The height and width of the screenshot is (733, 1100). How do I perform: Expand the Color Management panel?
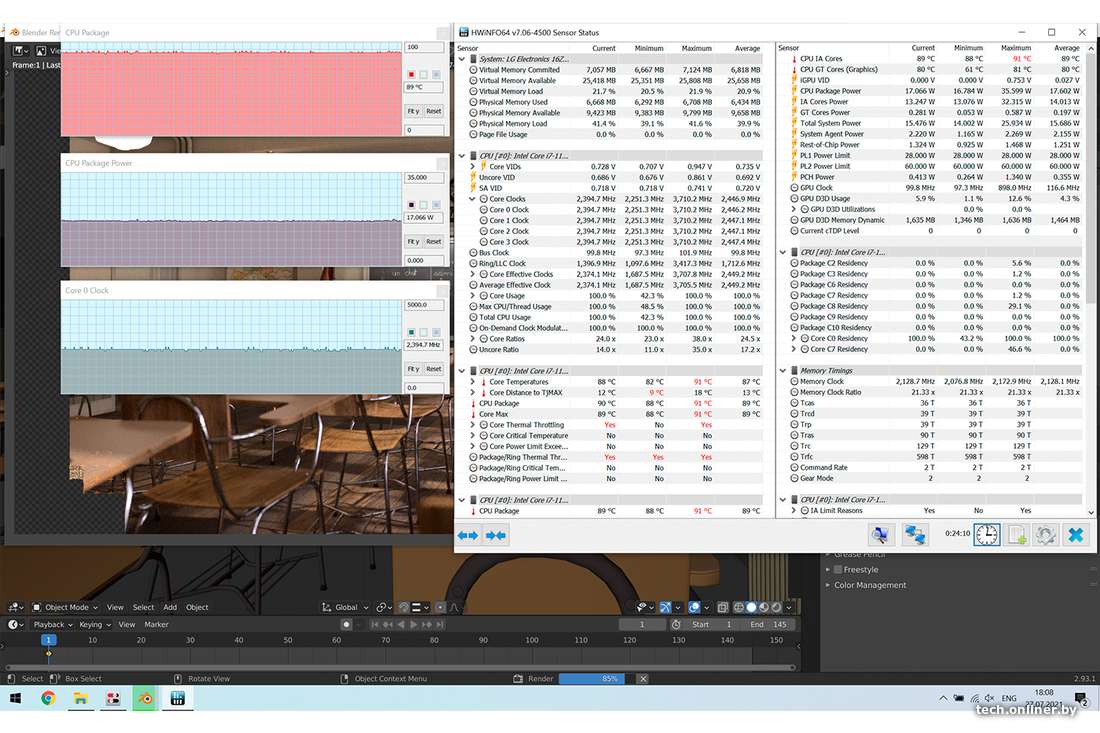(828, 585)
